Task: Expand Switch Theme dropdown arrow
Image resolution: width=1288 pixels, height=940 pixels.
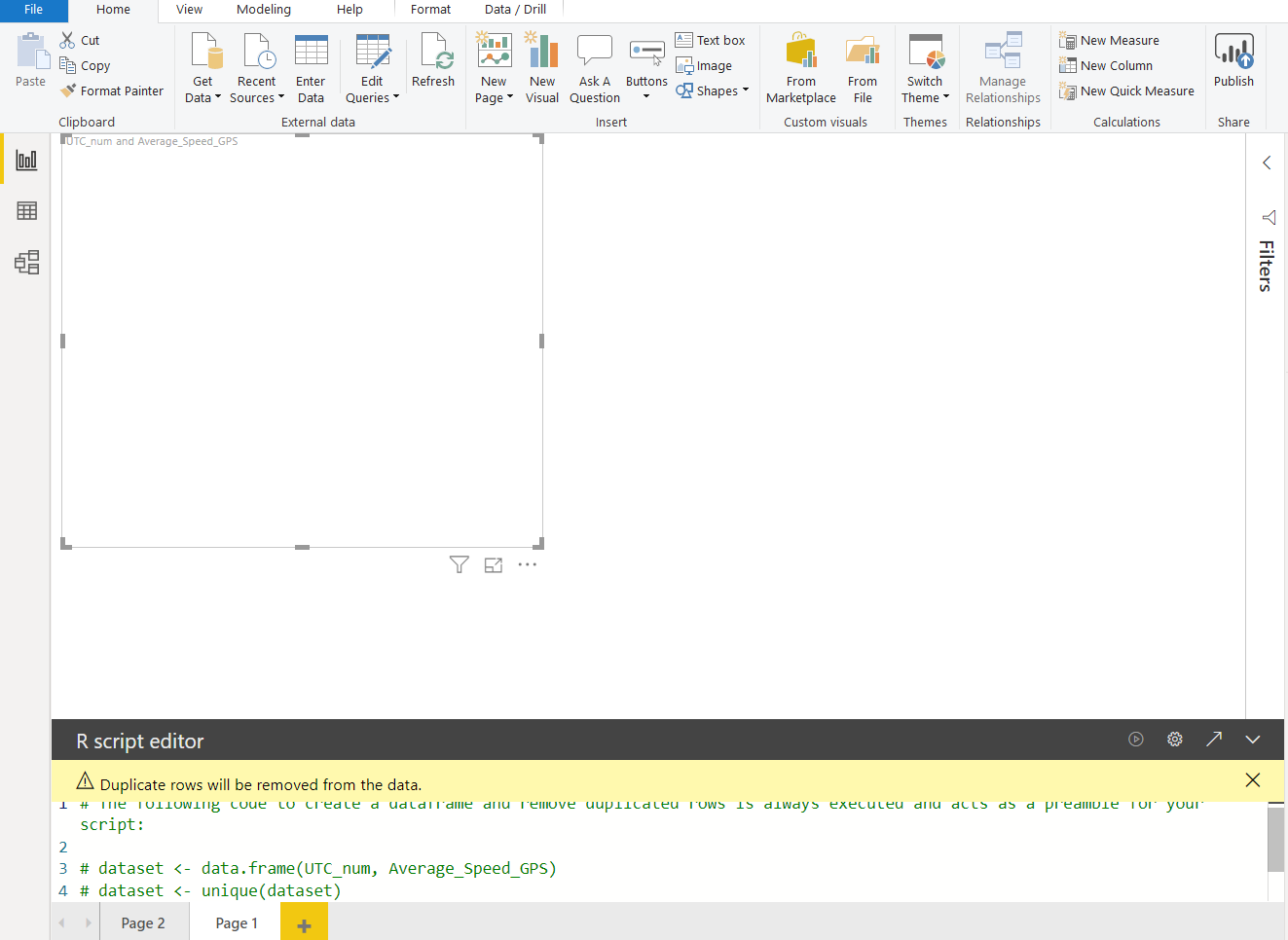Action: (x=946, y=97)
